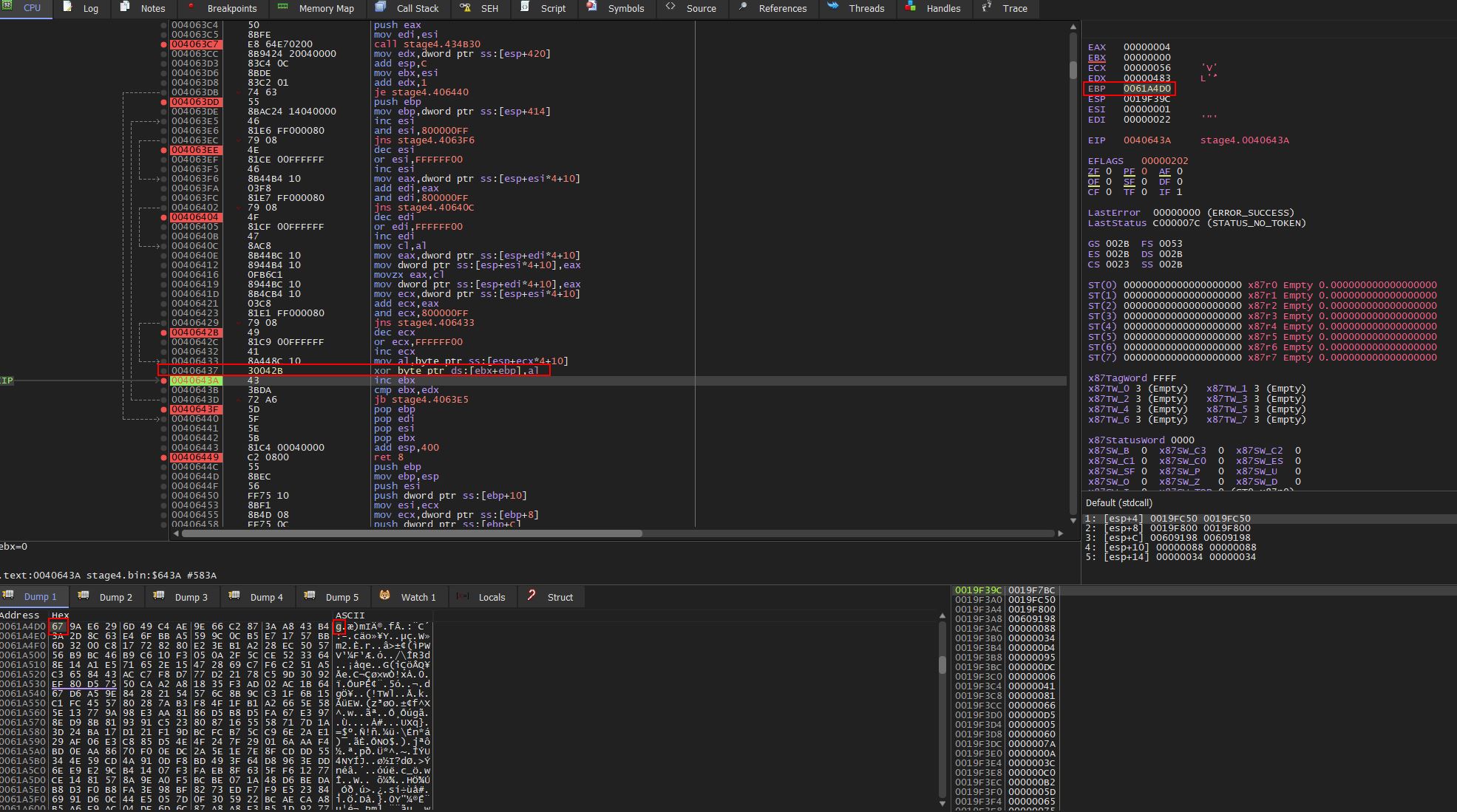Select the 'jb stage4.4063E5' instruction

421,400
